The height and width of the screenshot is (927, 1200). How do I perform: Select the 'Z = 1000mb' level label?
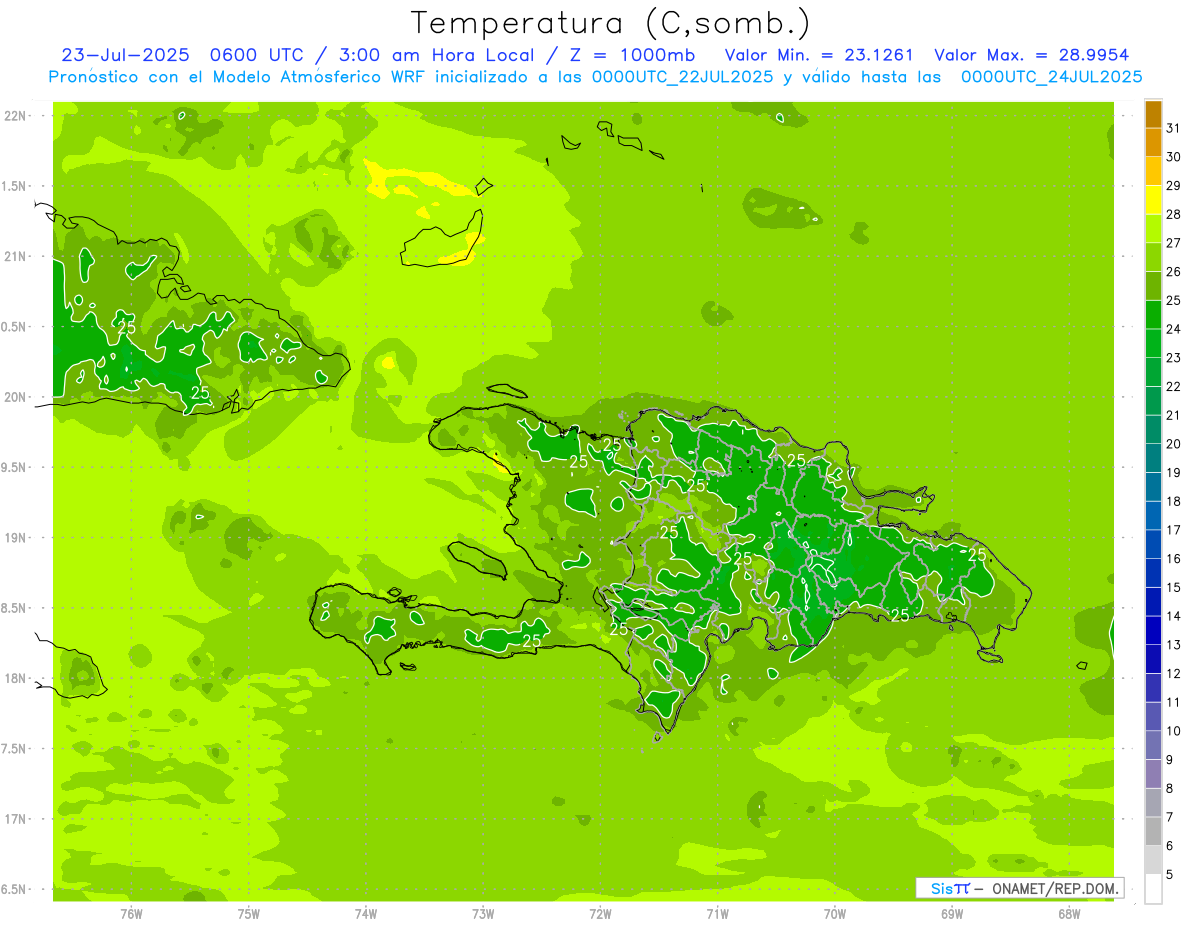(x=632, y=55)
